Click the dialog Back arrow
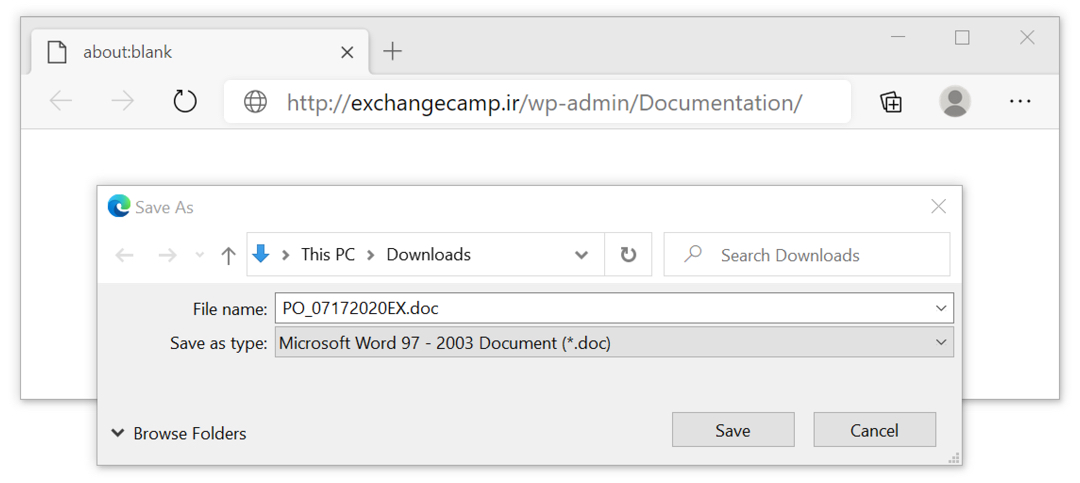 click(x=124, y=256)
